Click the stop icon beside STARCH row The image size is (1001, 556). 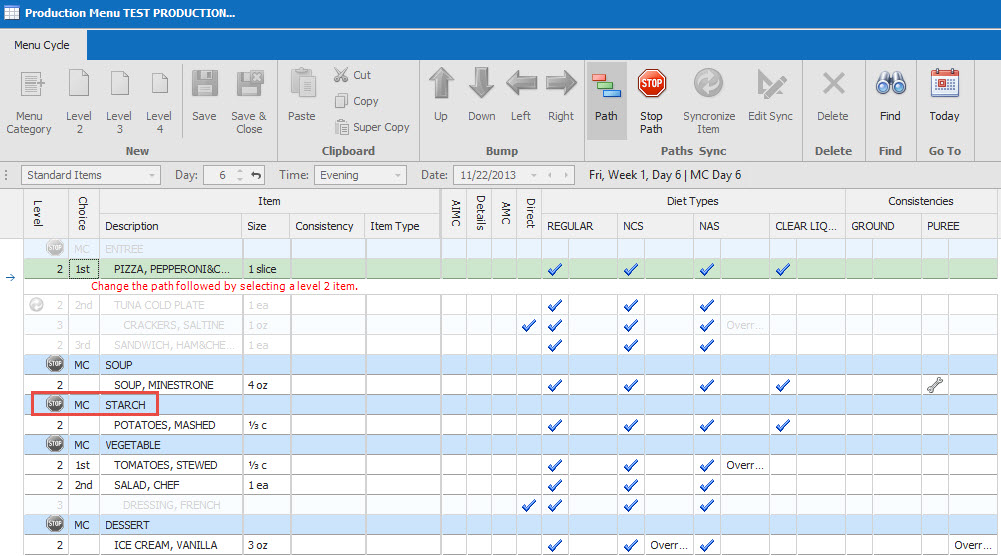(x=54, y=405)
